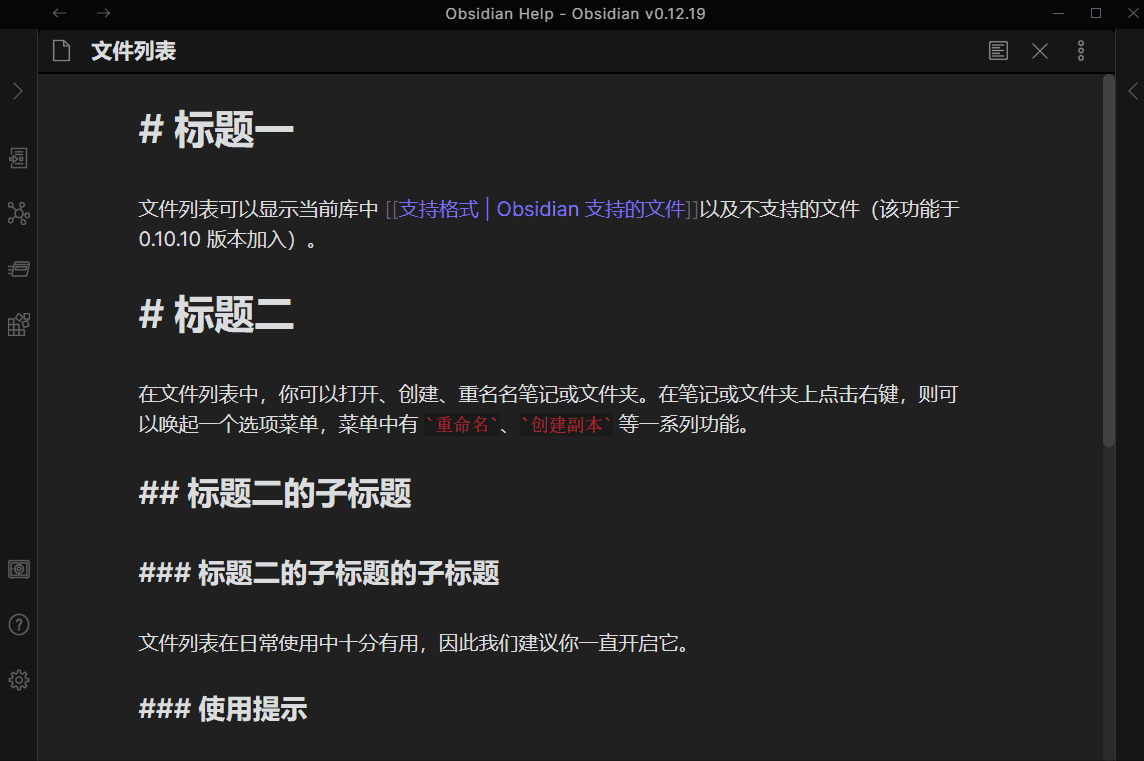Open the community plugins blocks icon
The width and height of the screenshot is (1144, 761).
click(18, 325)
